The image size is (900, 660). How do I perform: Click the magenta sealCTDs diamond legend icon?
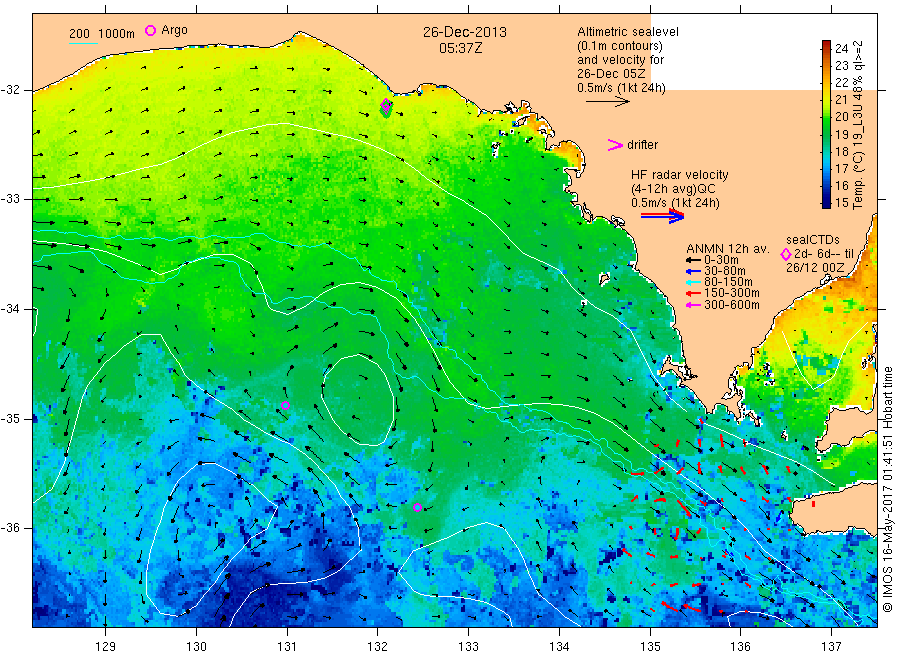pyautogui.click(x=786, y=254)
